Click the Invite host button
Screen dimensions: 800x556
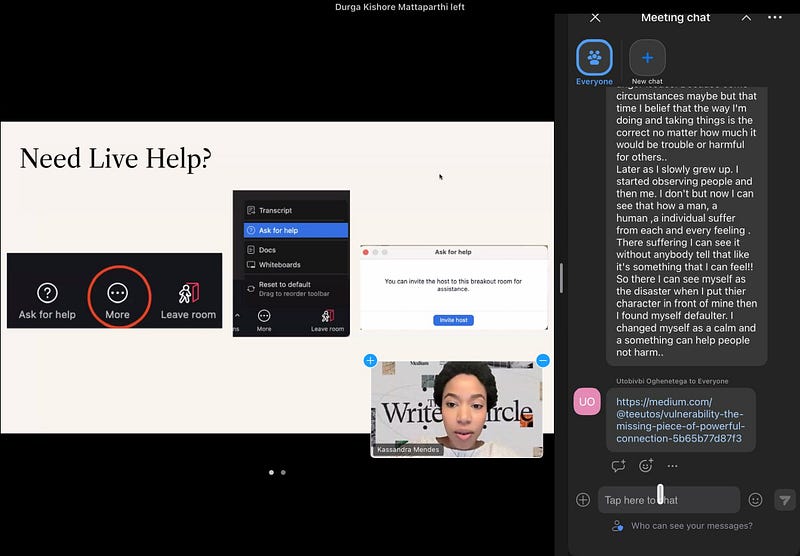pos(454,320)
